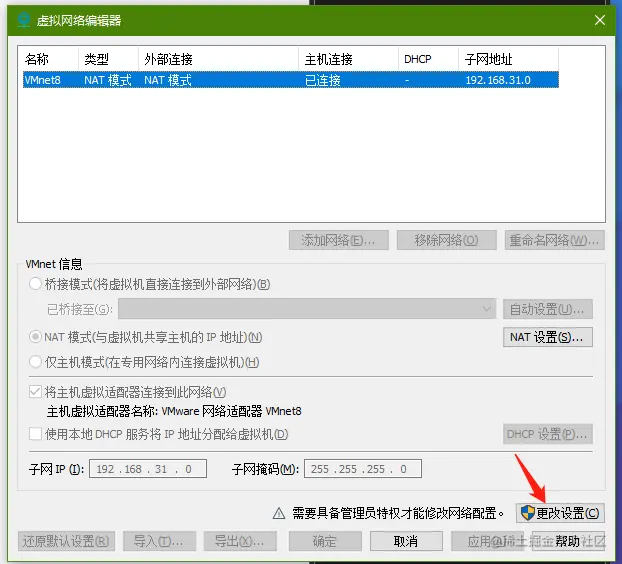The height and width of the screenshot is (564, 622).
Task: Click the 更改设置(C) button
Action: point(560,513)
